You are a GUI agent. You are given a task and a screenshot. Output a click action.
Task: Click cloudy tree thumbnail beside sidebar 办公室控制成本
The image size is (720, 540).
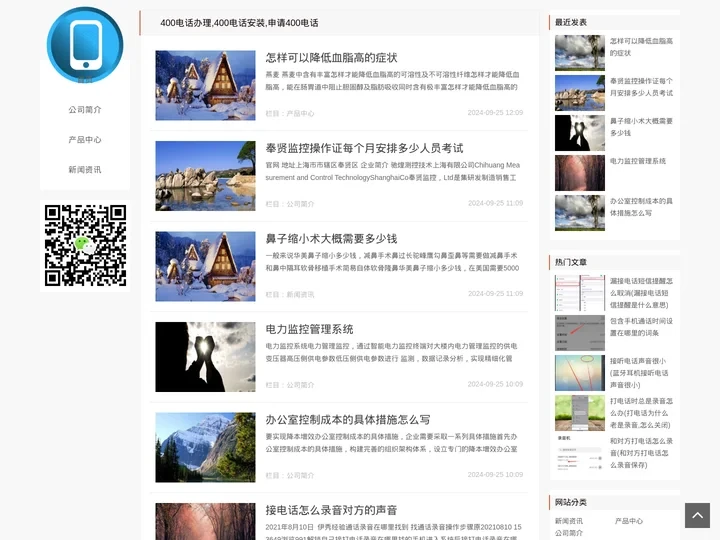point(579,213)
